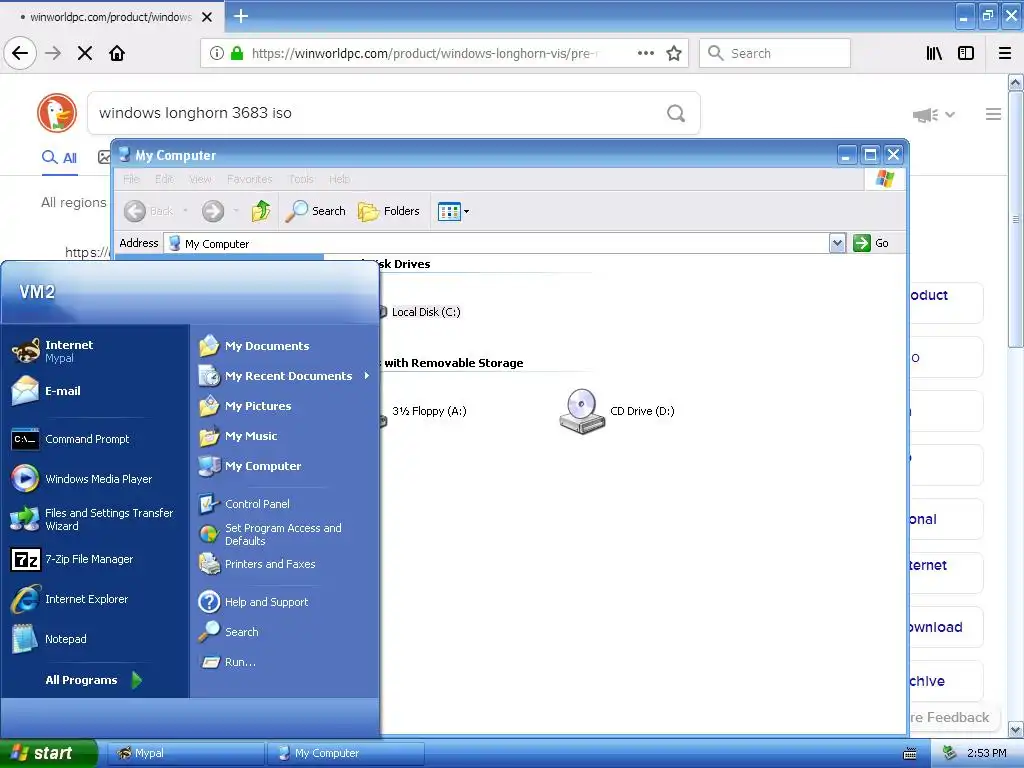The height and width of the screenshot is (768, 1024).
Task: Click the My Computer address field
Action: (496, 243)
